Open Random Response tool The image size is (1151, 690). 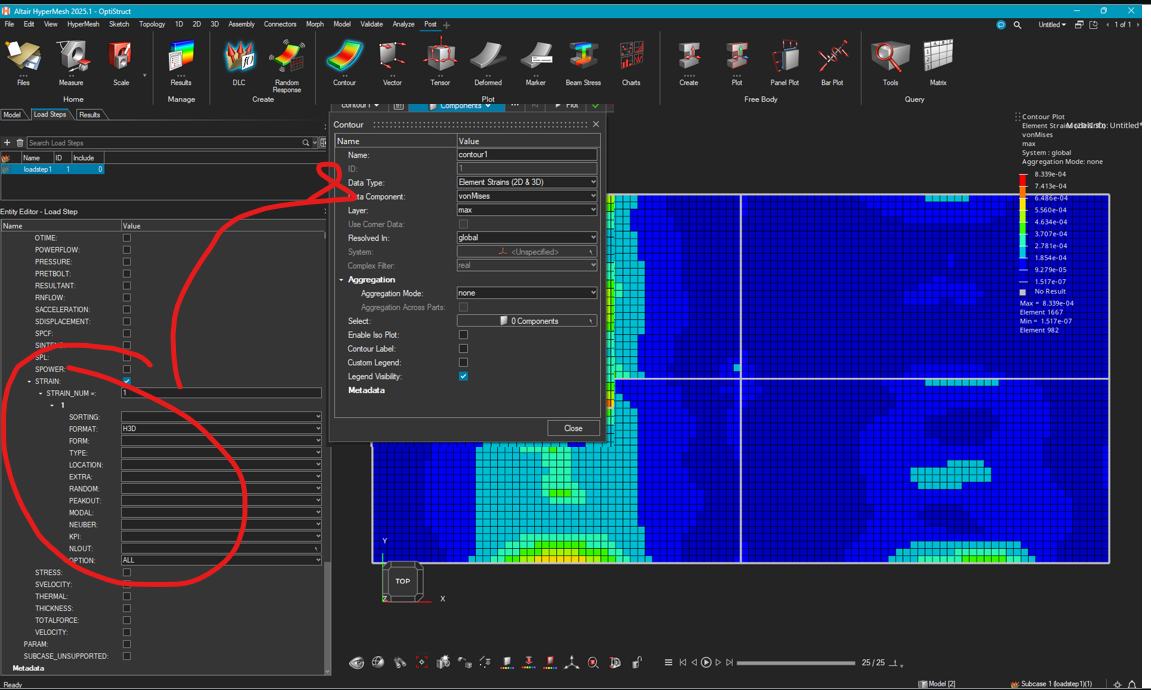[x=287, y=66]
